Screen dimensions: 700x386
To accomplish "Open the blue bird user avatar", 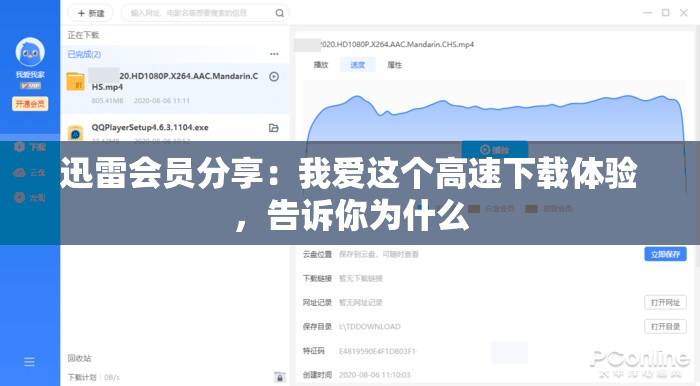I will 30,52.
